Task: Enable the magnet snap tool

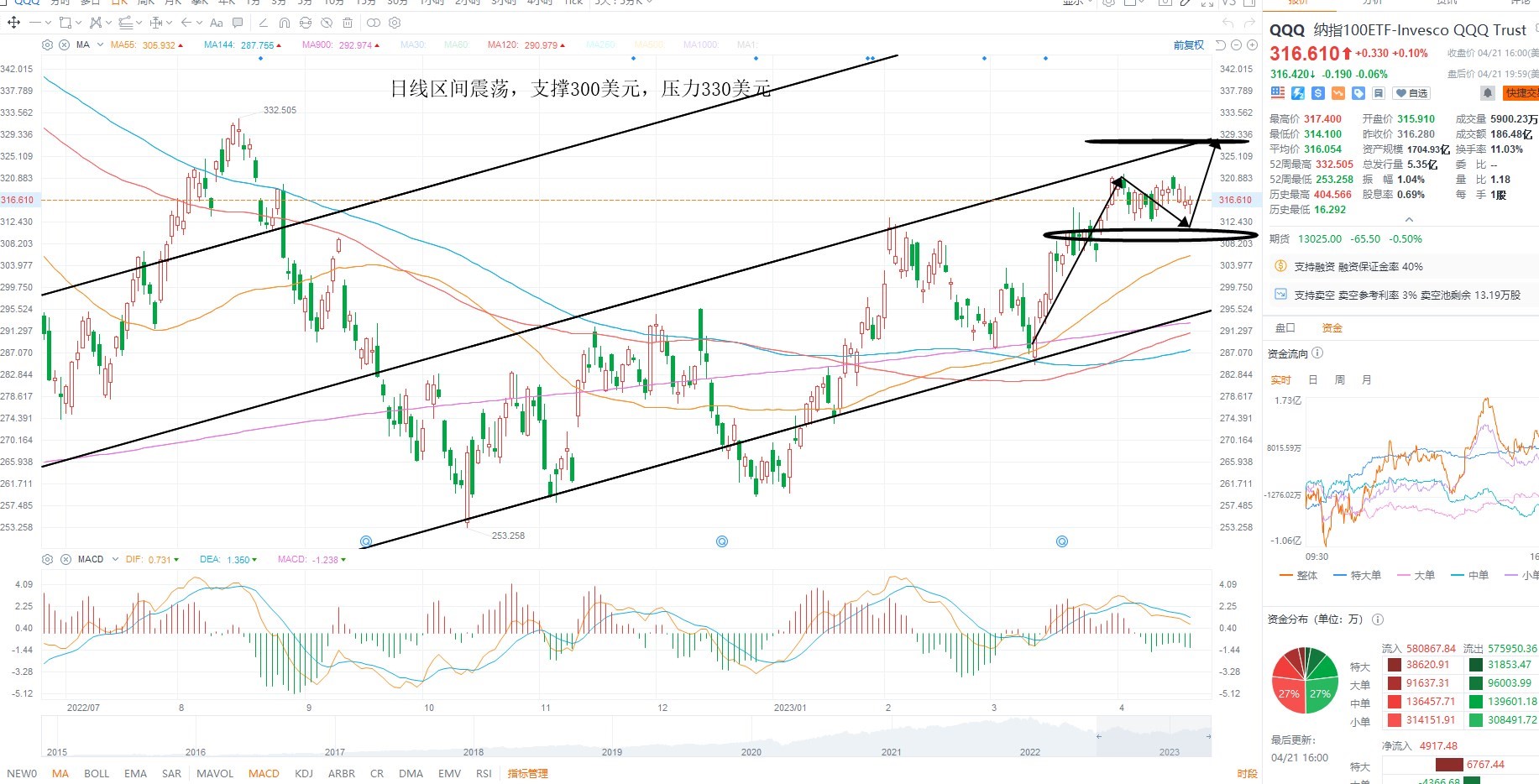Action: (285, 23)
